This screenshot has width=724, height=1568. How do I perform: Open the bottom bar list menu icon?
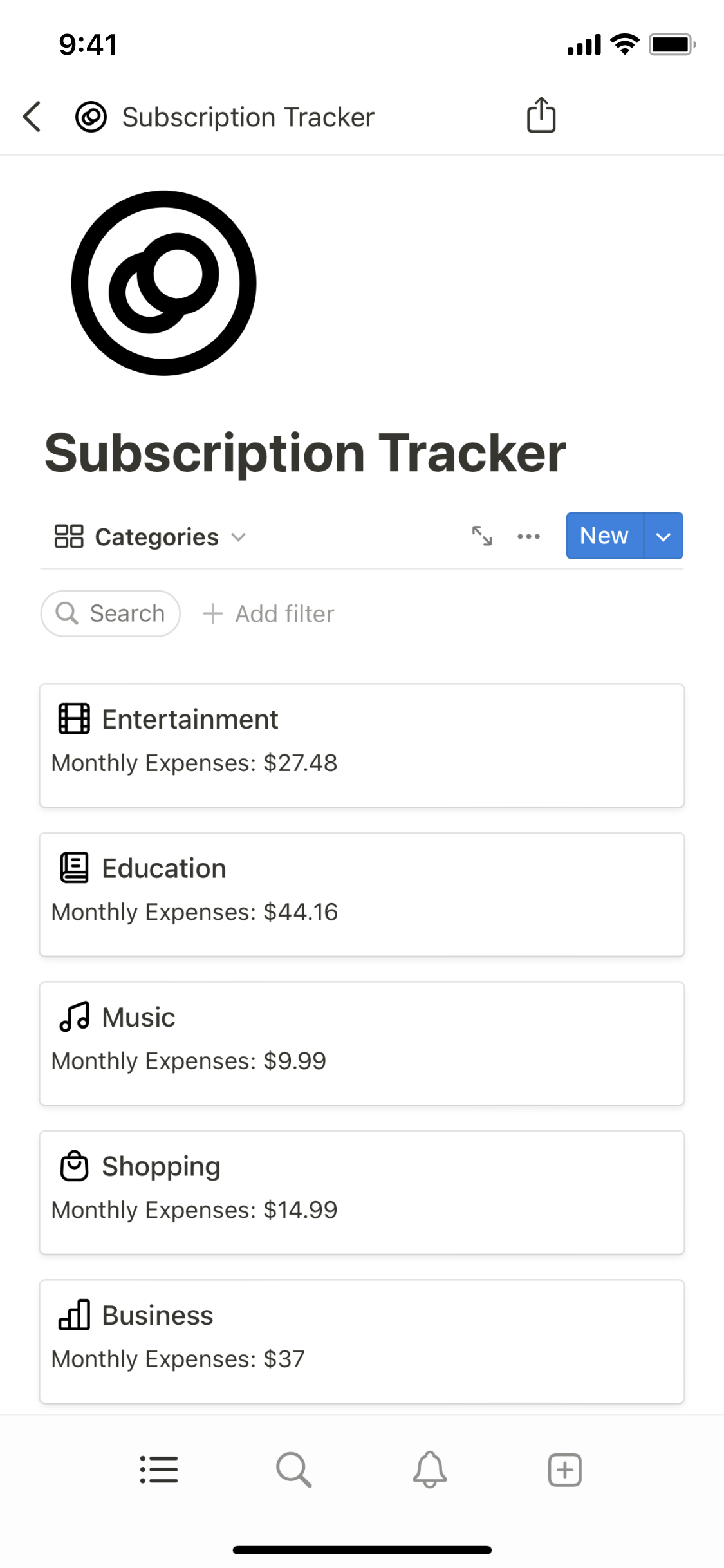[159, 1470]
